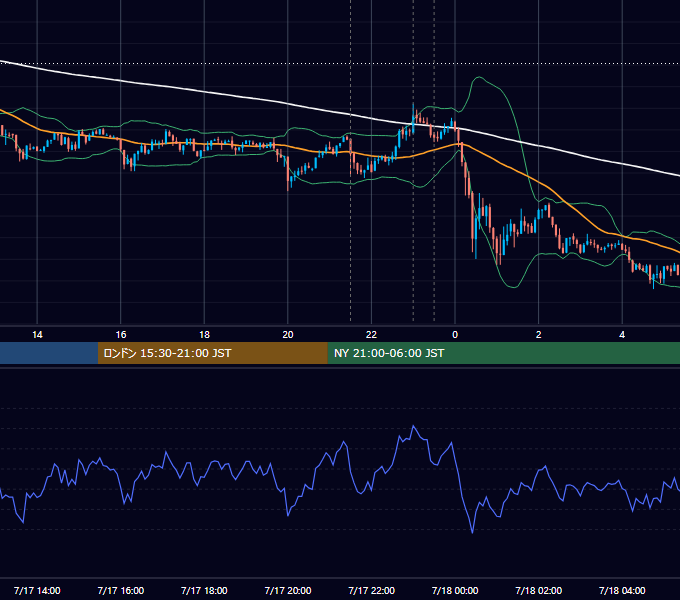Click hour label 2 on time axis
Image resolution: width=680 pixels, height=600 pixels.
539,335
